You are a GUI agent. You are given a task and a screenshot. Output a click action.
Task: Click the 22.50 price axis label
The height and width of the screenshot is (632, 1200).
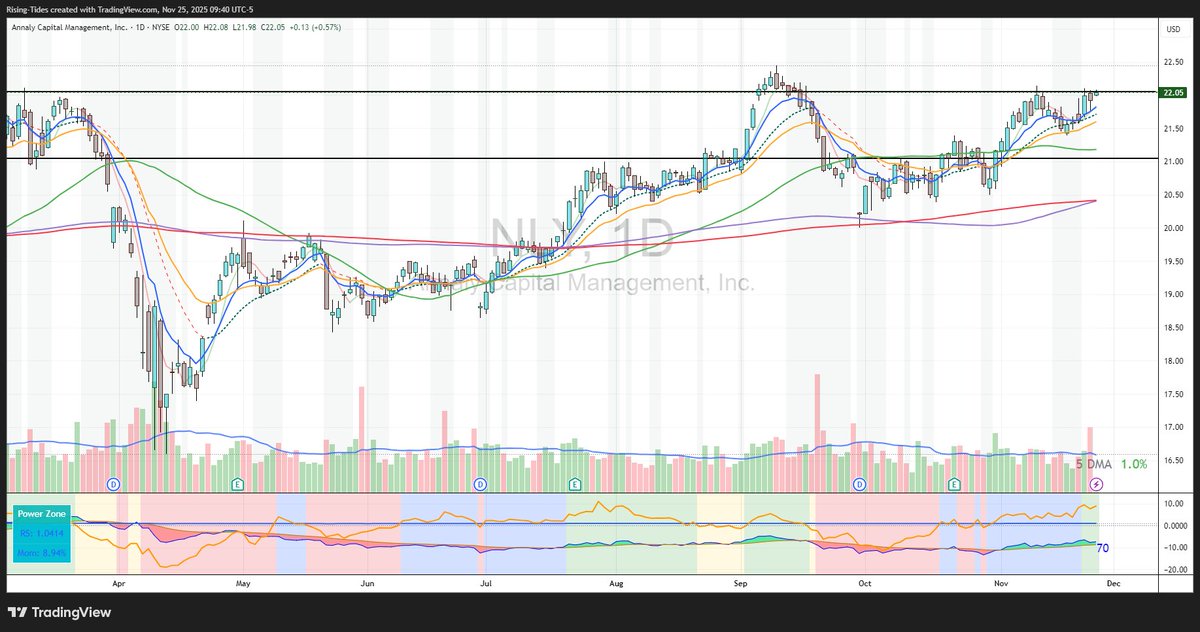(x=1173, y=61)
